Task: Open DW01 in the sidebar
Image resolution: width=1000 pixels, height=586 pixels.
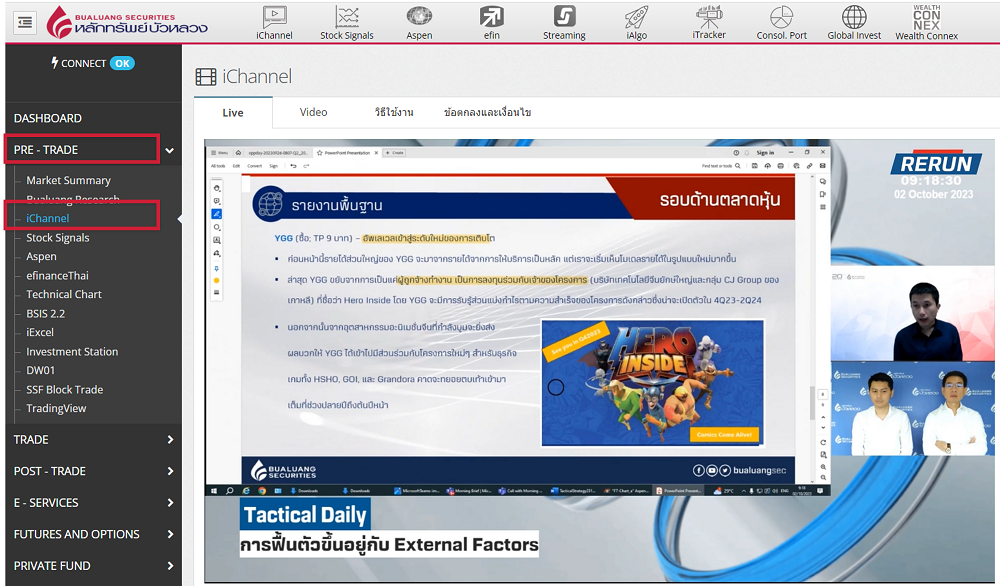Action: pos(40,370)
